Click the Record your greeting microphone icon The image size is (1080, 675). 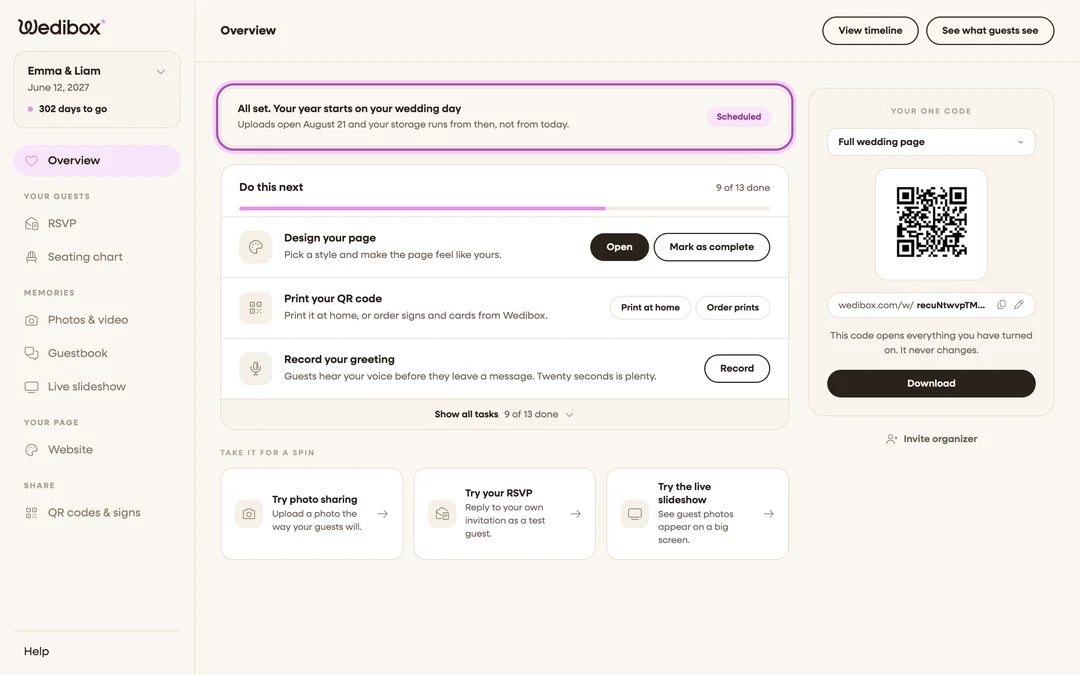[256, 368]
